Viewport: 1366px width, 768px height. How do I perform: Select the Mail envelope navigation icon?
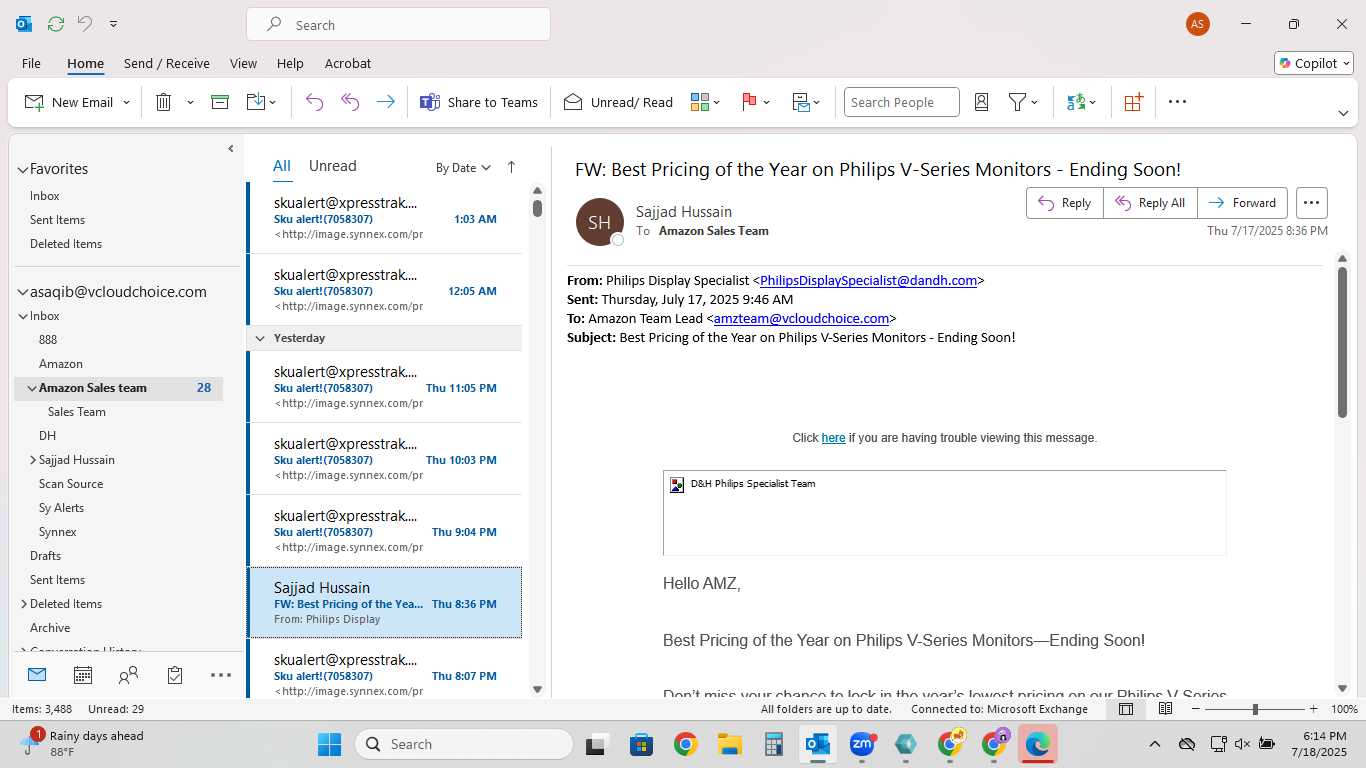click(37, 675)
